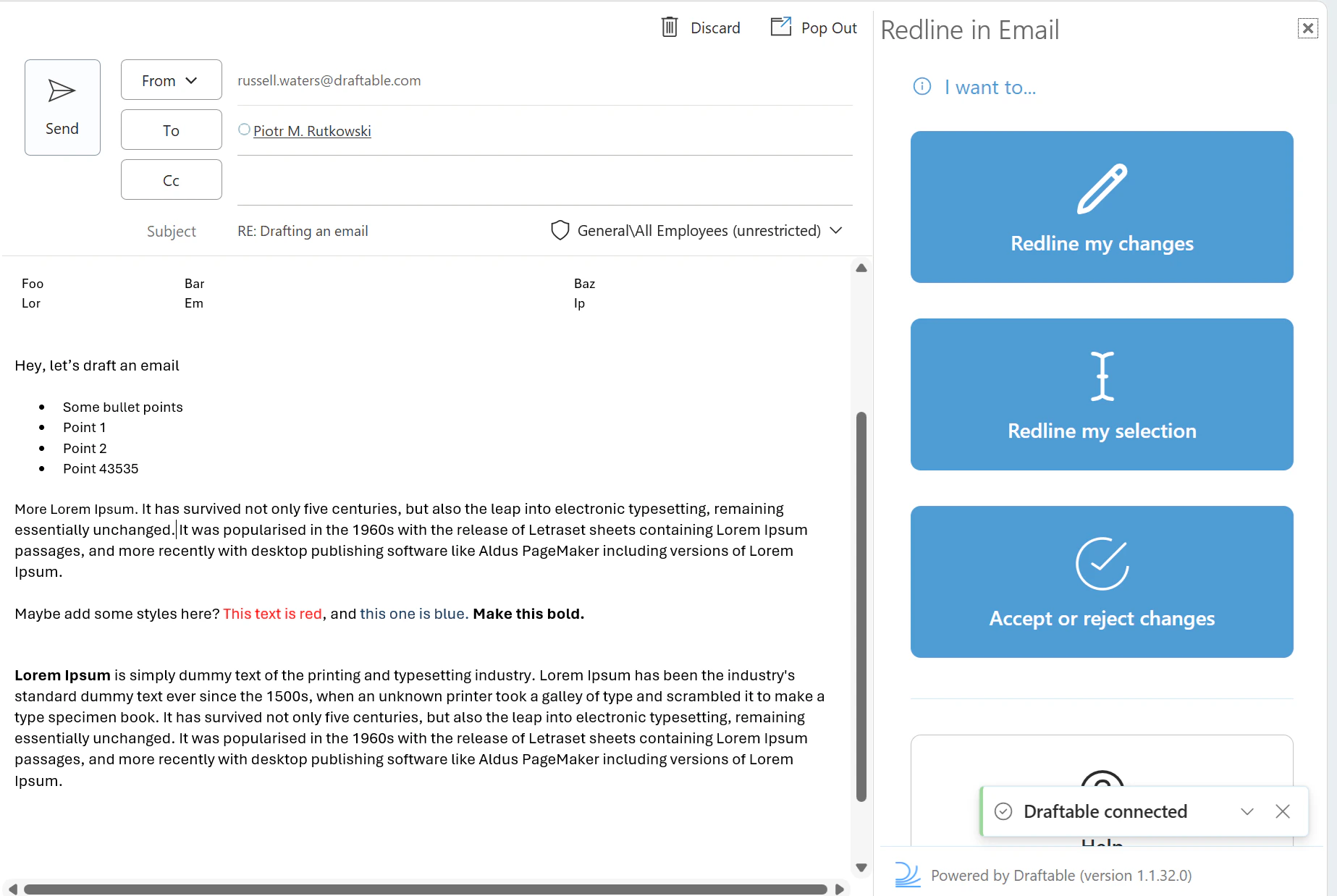
Task: Click the Discard label
Action: (x=715, y=28)
